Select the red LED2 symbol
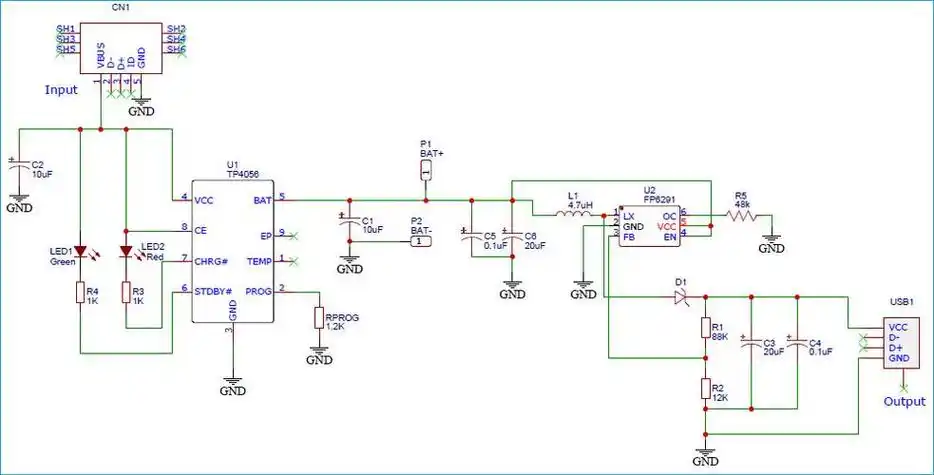Image resolution: width=934 pixels, height=475 pixels. pos(126,251)
